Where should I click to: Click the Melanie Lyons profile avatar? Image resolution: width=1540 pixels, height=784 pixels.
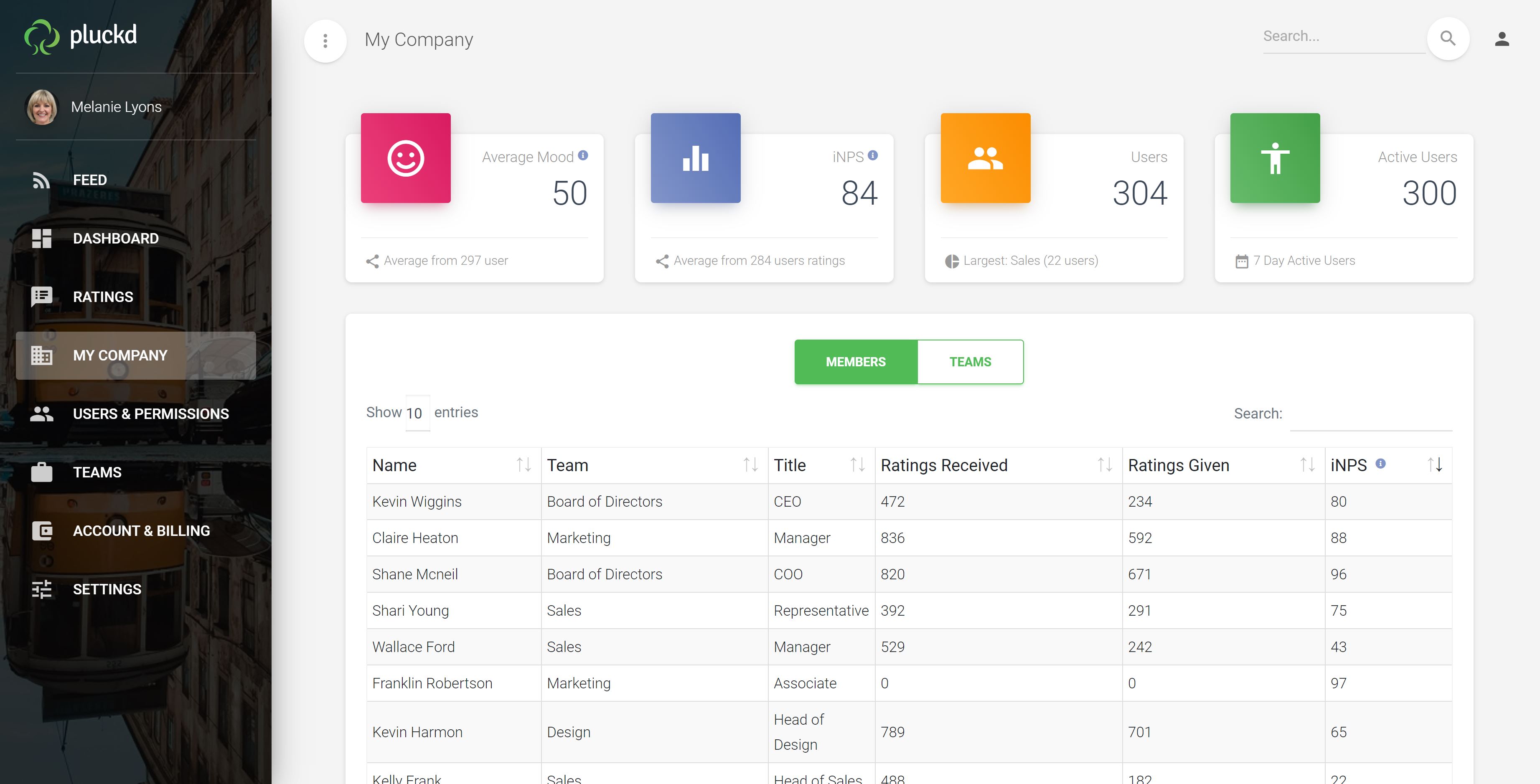click(42, 107)
